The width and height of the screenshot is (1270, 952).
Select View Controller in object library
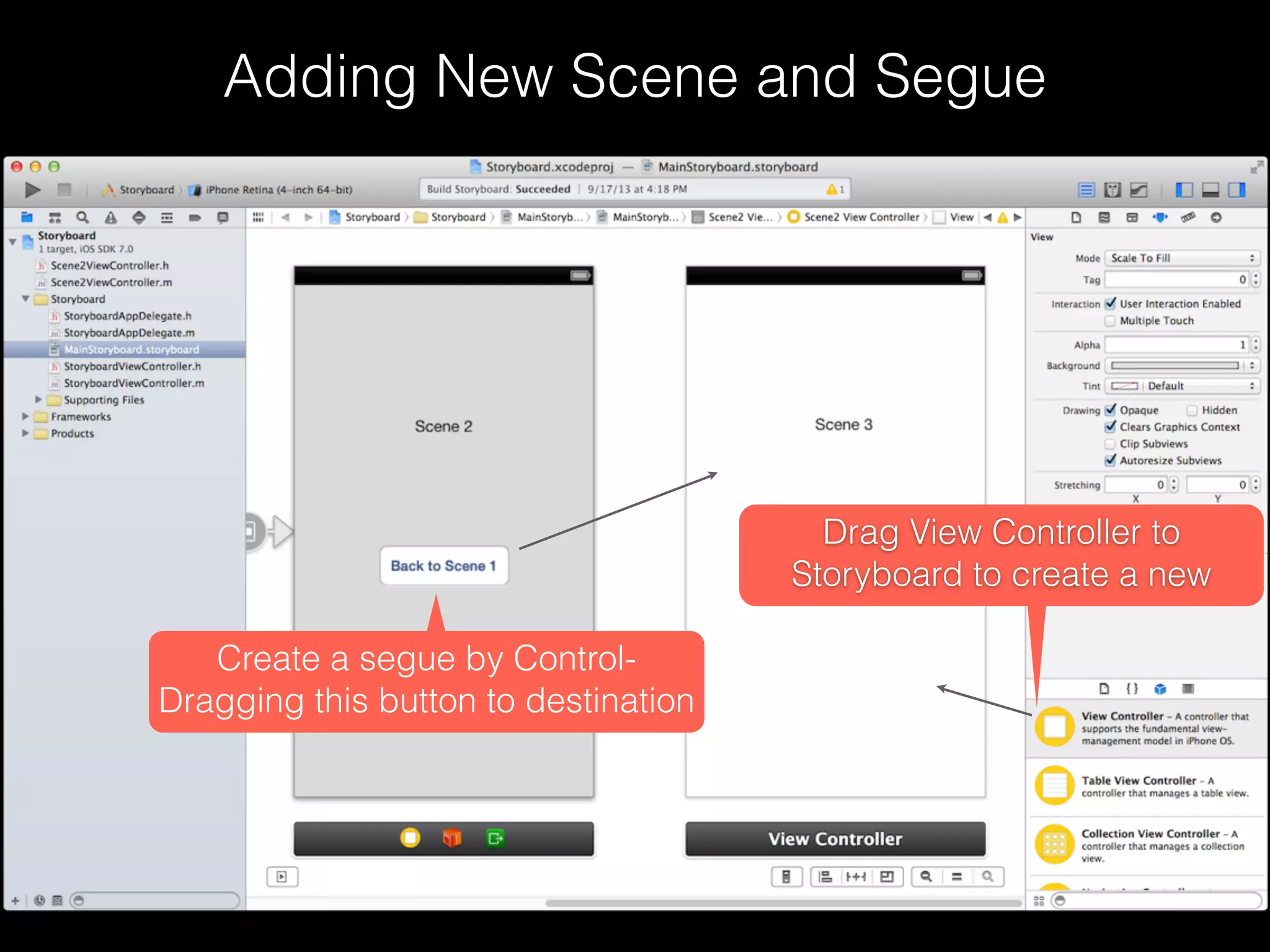(x=1147, y=728)
